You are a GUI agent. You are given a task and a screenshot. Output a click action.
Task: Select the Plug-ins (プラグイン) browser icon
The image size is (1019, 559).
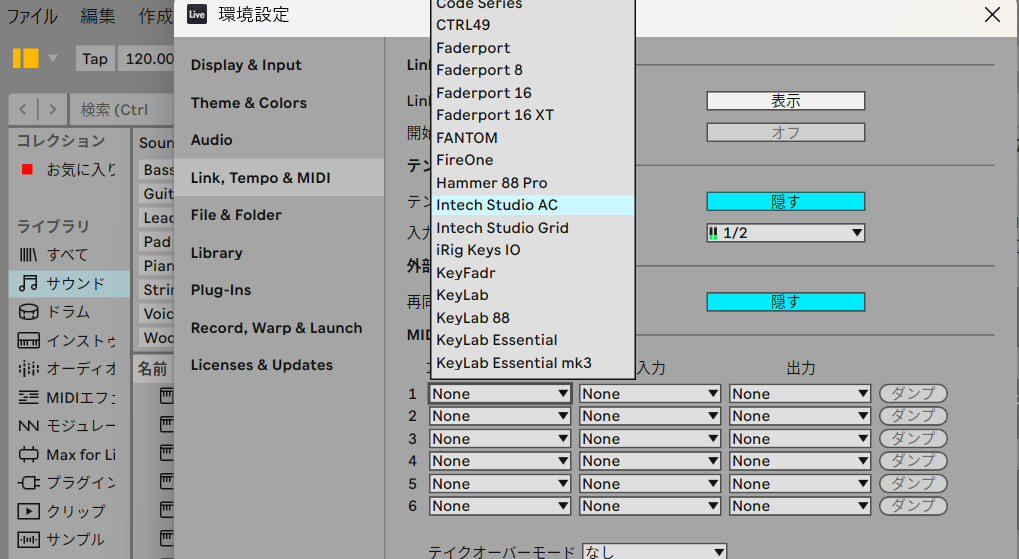point(28,483)
